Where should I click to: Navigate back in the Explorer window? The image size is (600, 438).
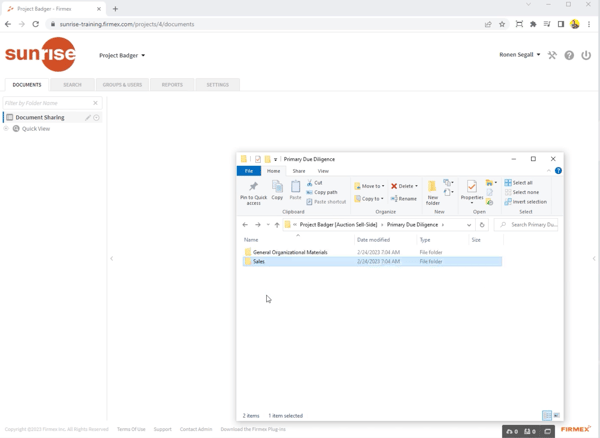(x=245, y=225)
